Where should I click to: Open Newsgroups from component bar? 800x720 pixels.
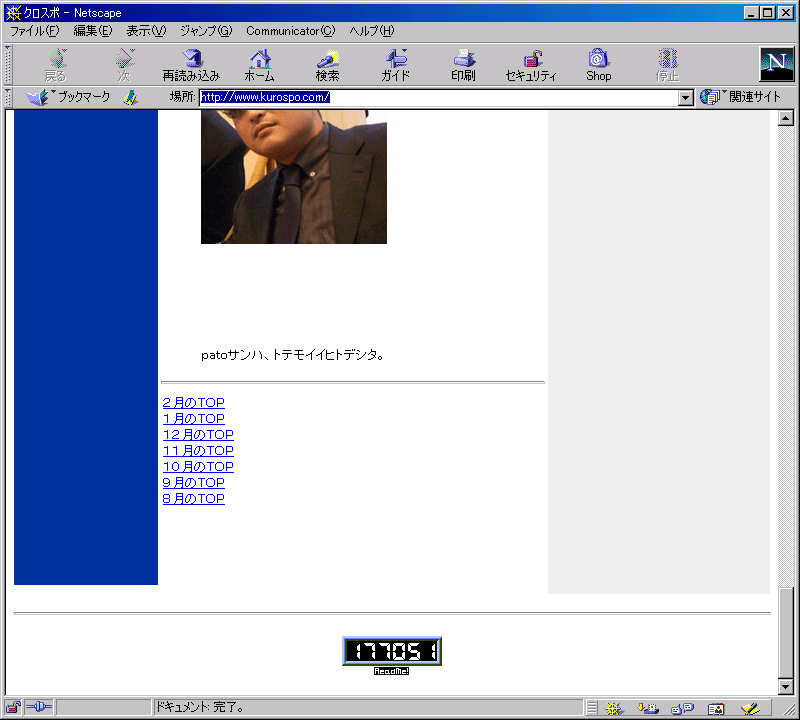[682, 708]
